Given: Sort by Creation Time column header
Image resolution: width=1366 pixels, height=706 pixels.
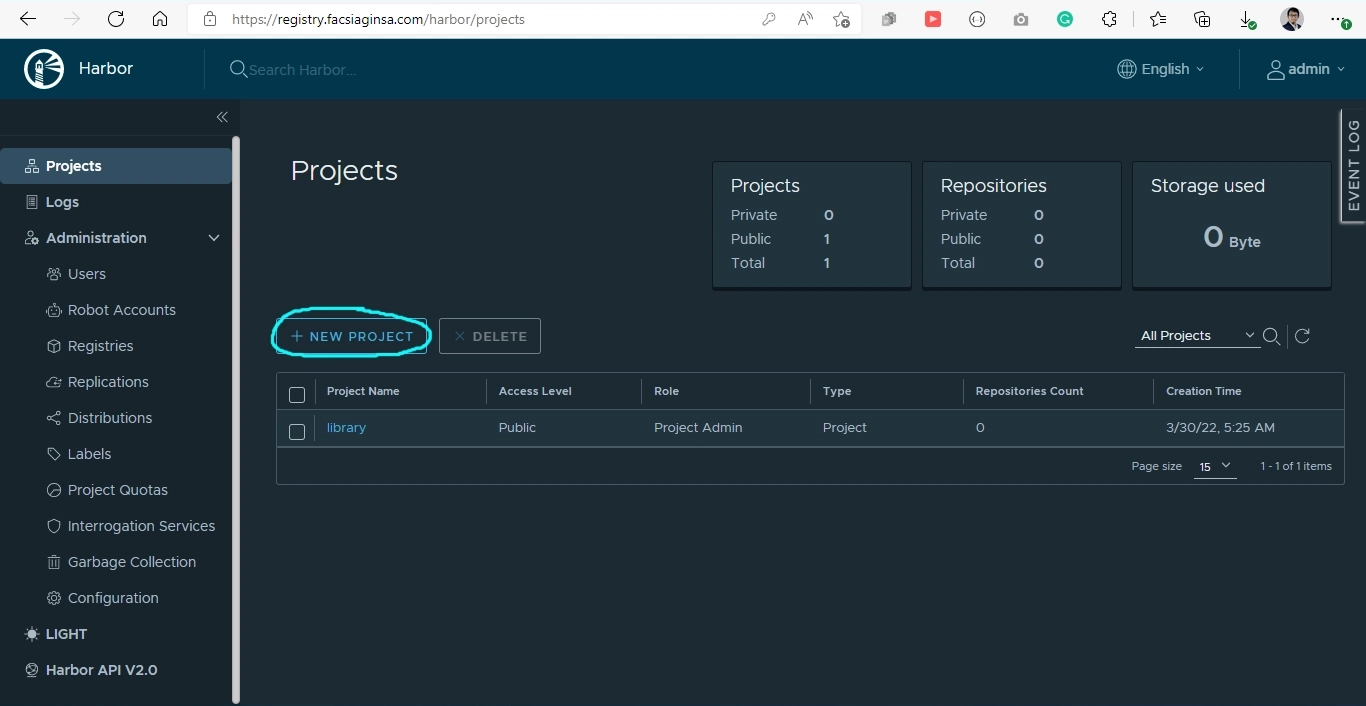Looking at the screenshot, I should 1204,391.
